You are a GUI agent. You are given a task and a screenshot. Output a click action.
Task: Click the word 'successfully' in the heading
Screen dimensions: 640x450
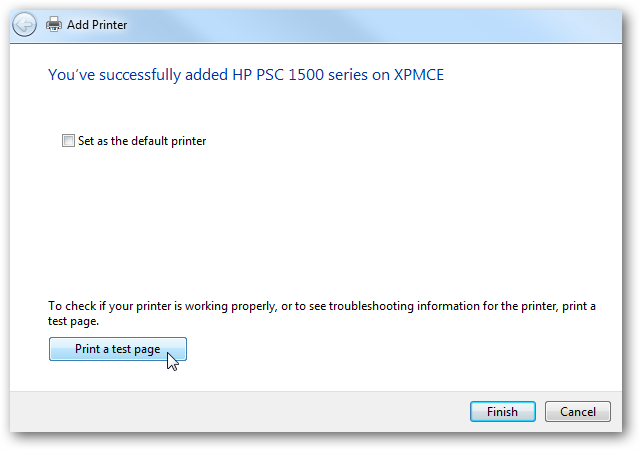pos(140,76)
